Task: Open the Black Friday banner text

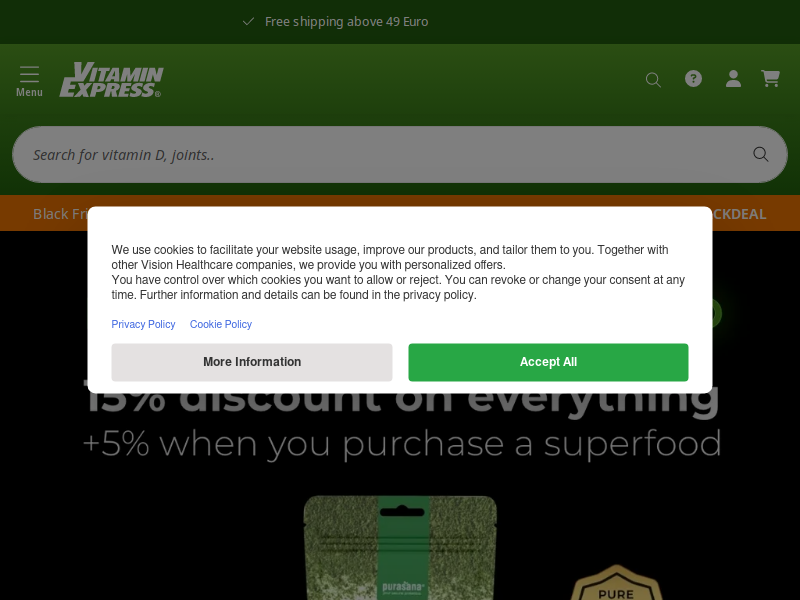Action: [x=60, y=214]
